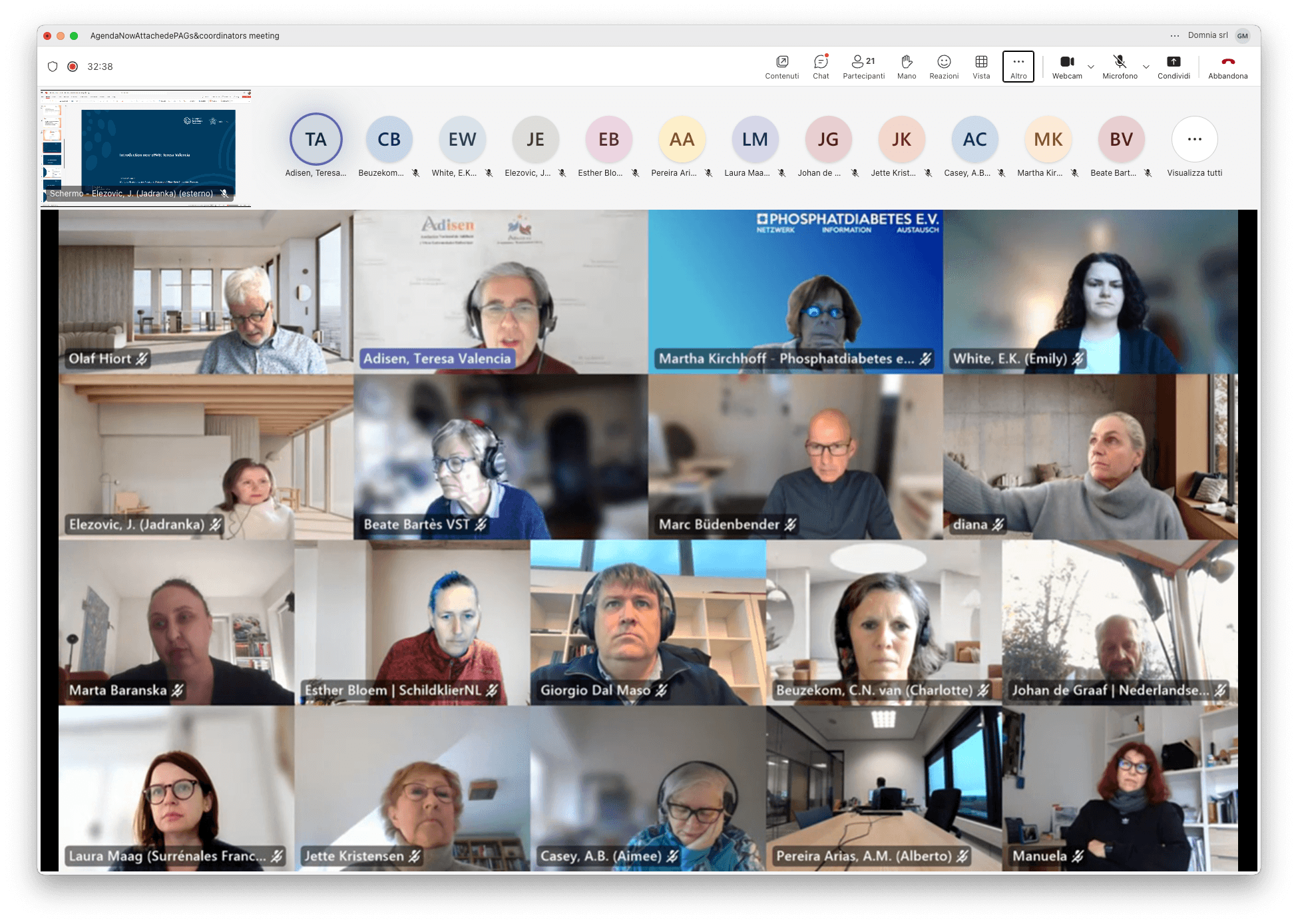Raise hand with the Mano button
Viewport: 1298px width, 924px height.
pos(906,67)
